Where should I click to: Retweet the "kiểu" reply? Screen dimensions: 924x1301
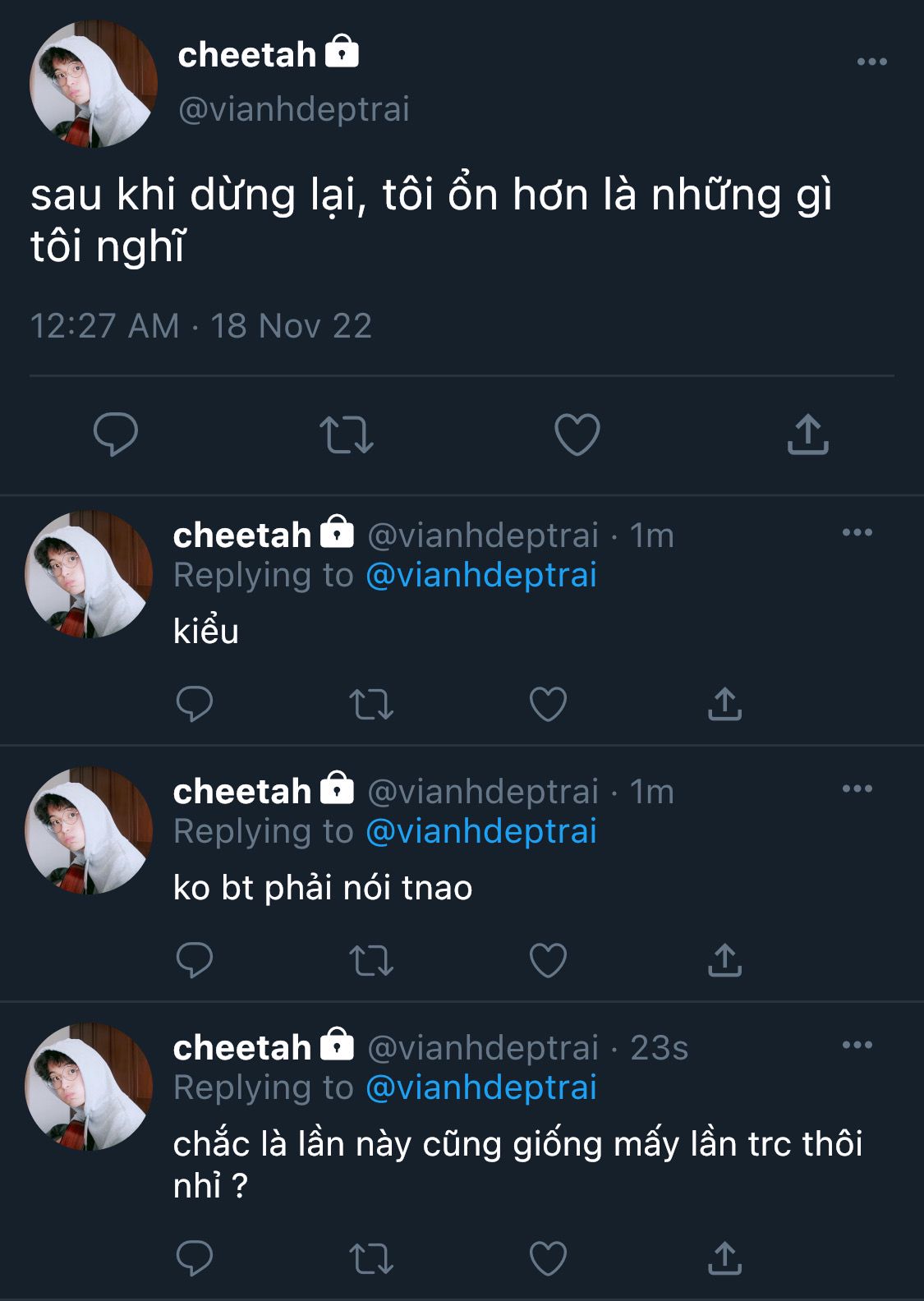tap(371, 705)
